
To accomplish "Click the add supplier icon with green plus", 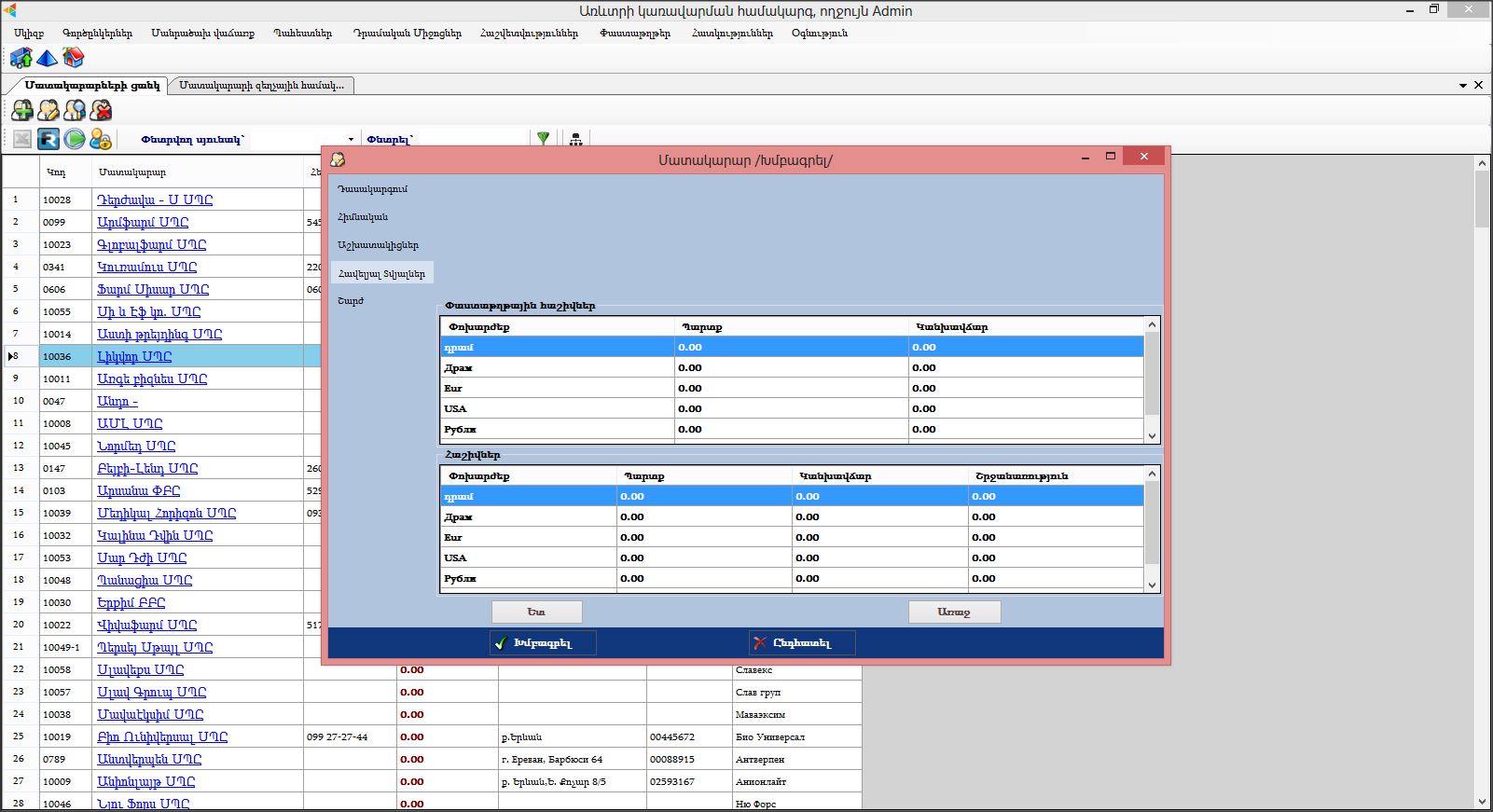I will (22, 111).
